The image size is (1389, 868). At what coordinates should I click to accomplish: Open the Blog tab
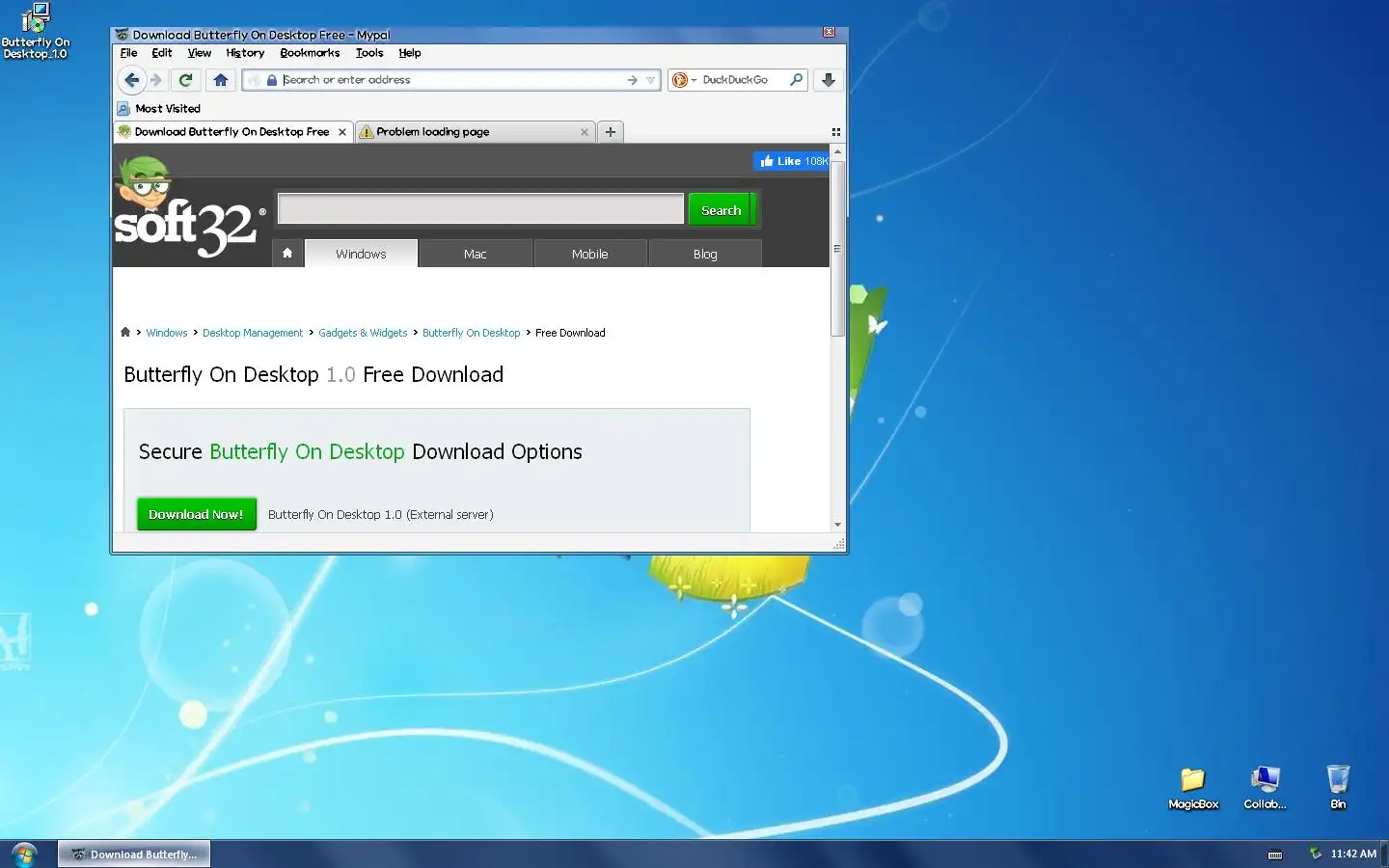pos(705,254)
